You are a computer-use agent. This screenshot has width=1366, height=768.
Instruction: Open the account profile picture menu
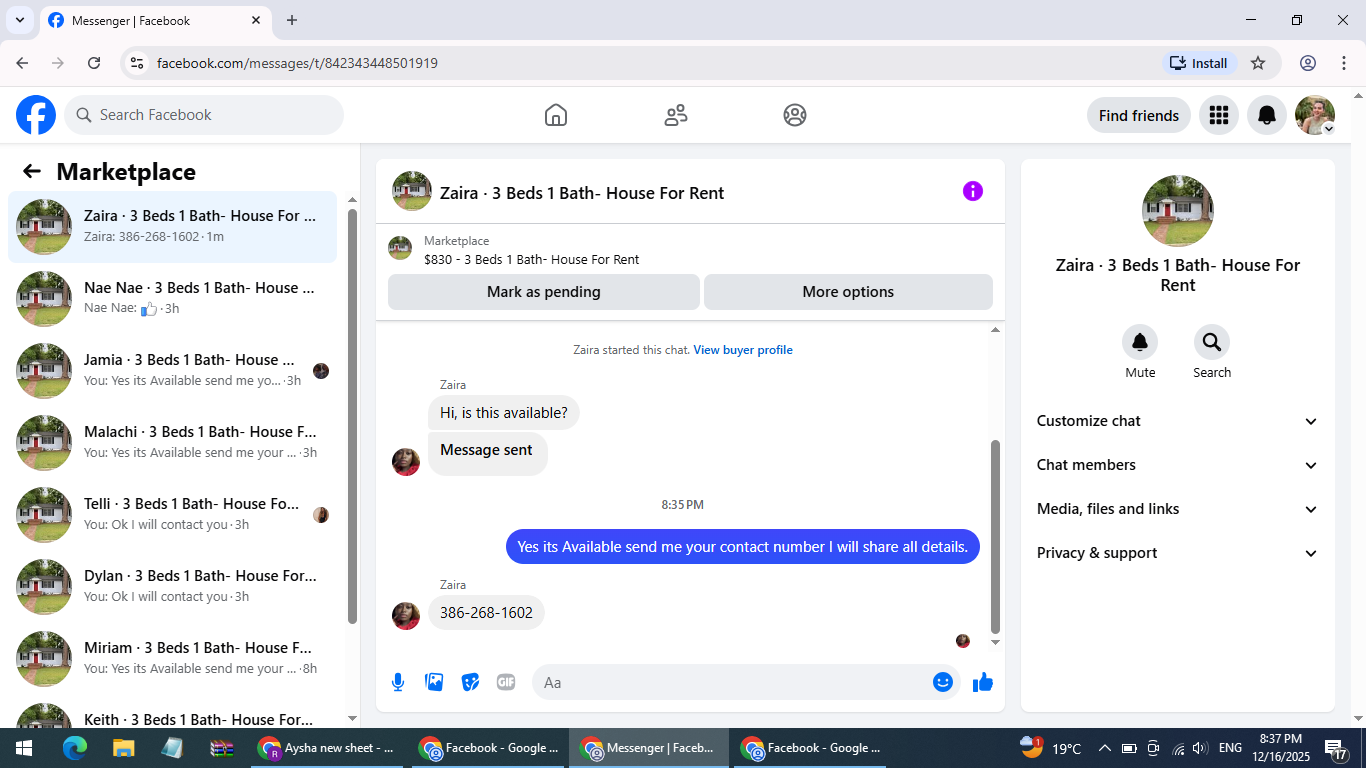[1315, 115]
